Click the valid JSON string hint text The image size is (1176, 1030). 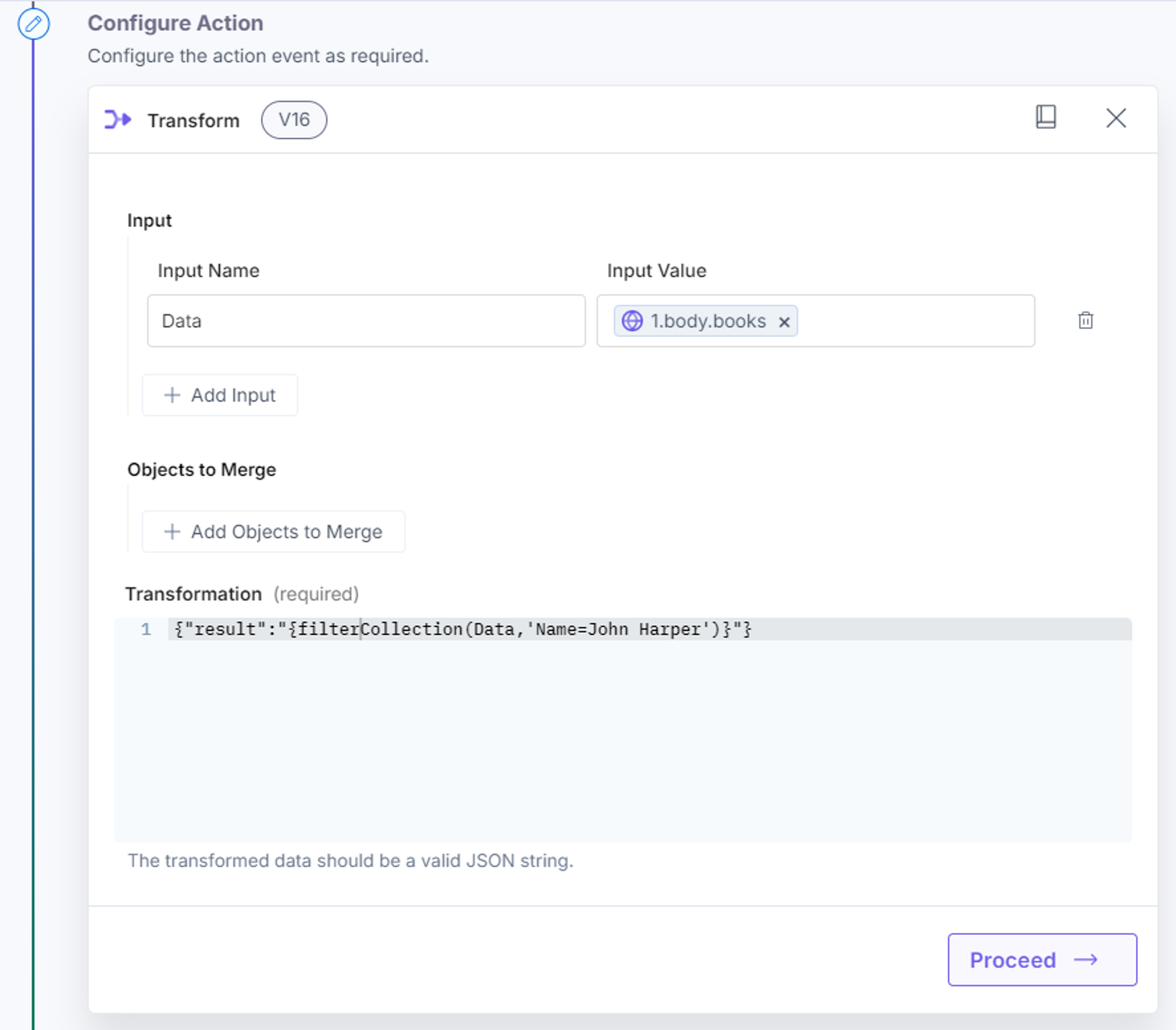[x=350, y=860]
